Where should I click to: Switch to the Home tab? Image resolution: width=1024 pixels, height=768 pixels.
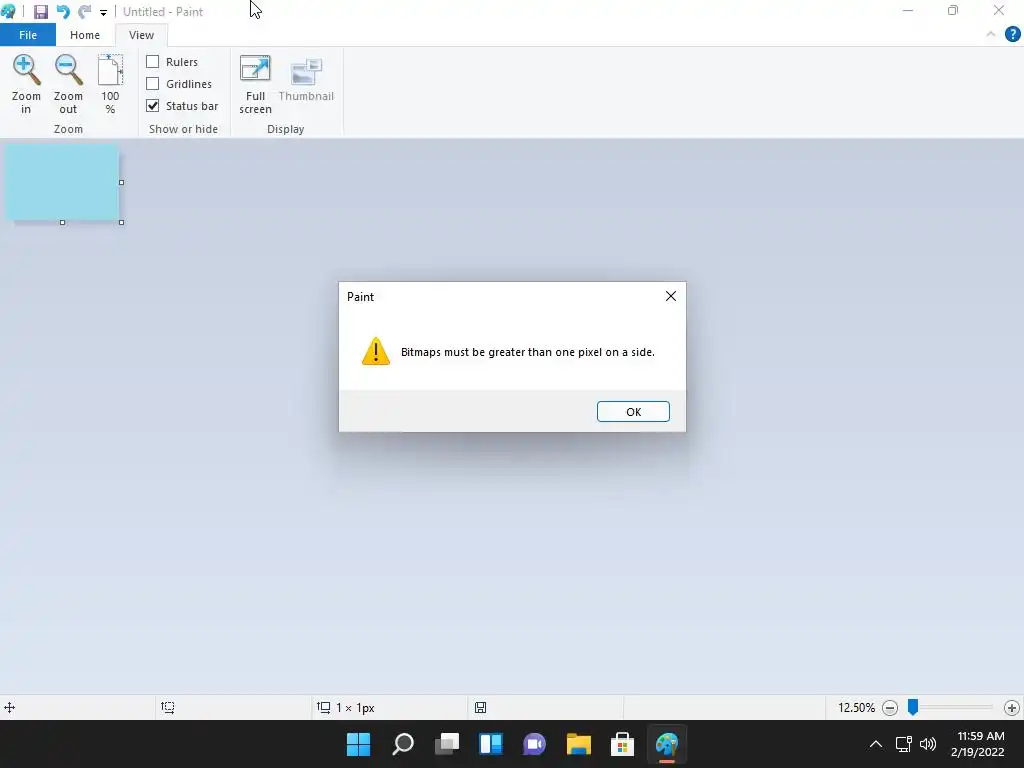pos(85,35)
